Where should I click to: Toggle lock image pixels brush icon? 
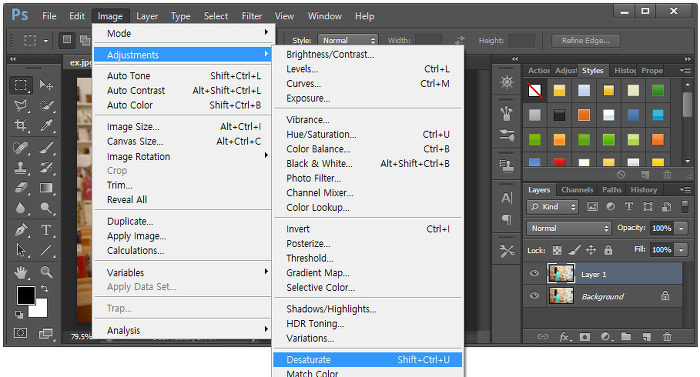click(x=574, y=250)
